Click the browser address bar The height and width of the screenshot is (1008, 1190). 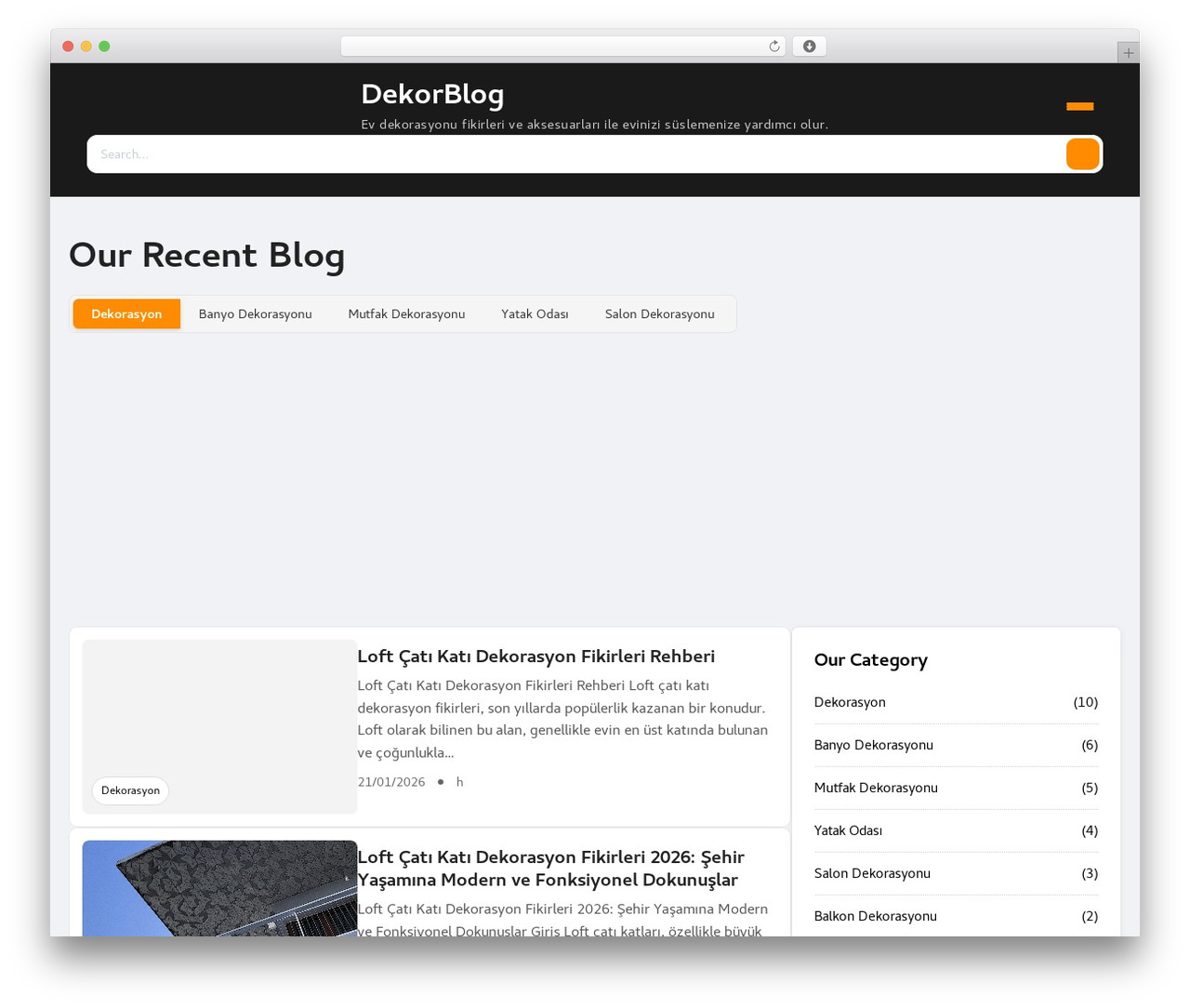coord(562,46)
